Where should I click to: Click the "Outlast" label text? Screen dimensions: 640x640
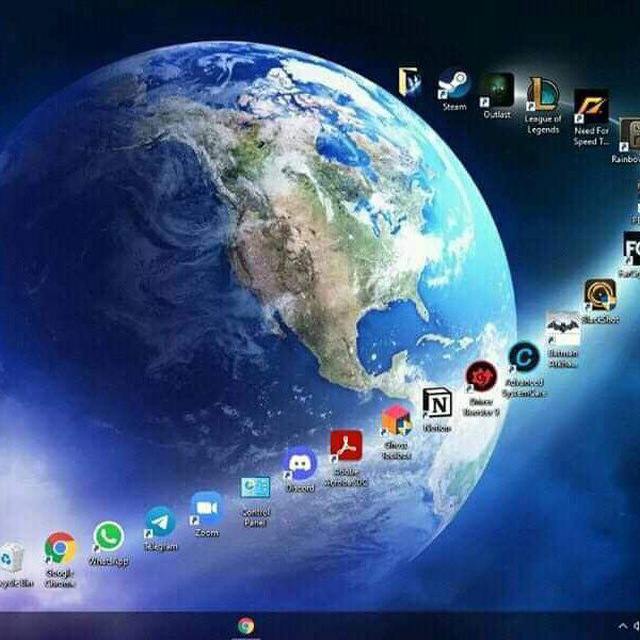(x=497, y=114)
